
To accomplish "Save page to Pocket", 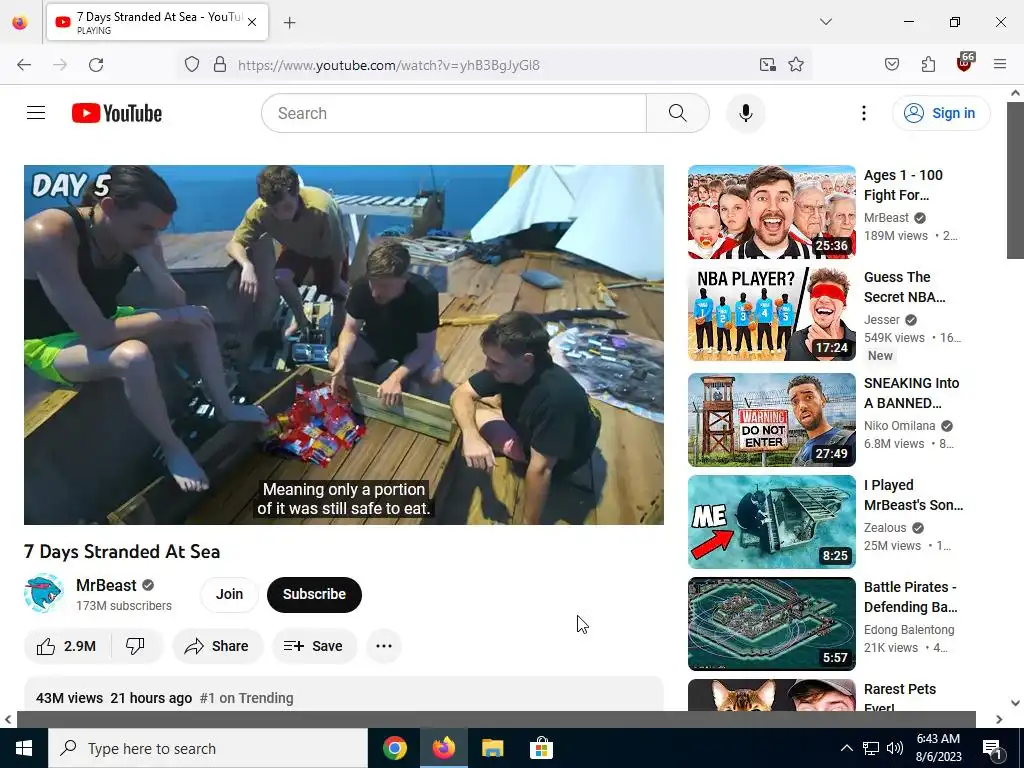I will coord(891,65).
